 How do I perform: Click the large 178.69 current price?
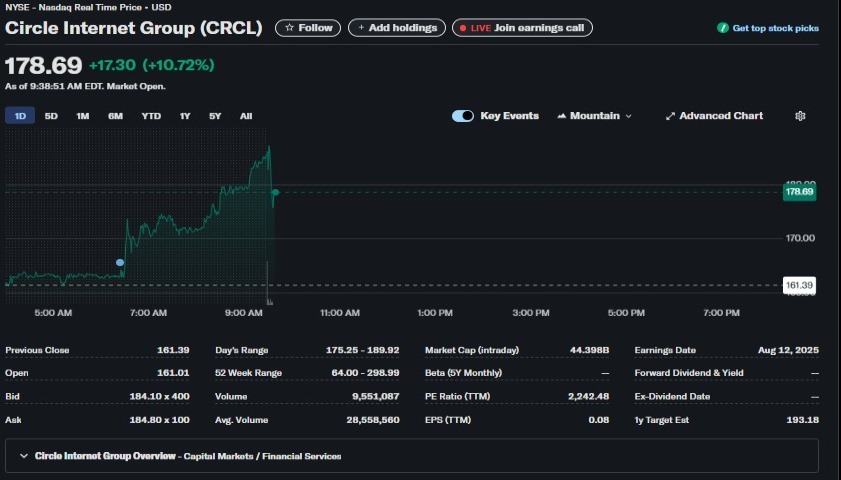pos(43,65)
